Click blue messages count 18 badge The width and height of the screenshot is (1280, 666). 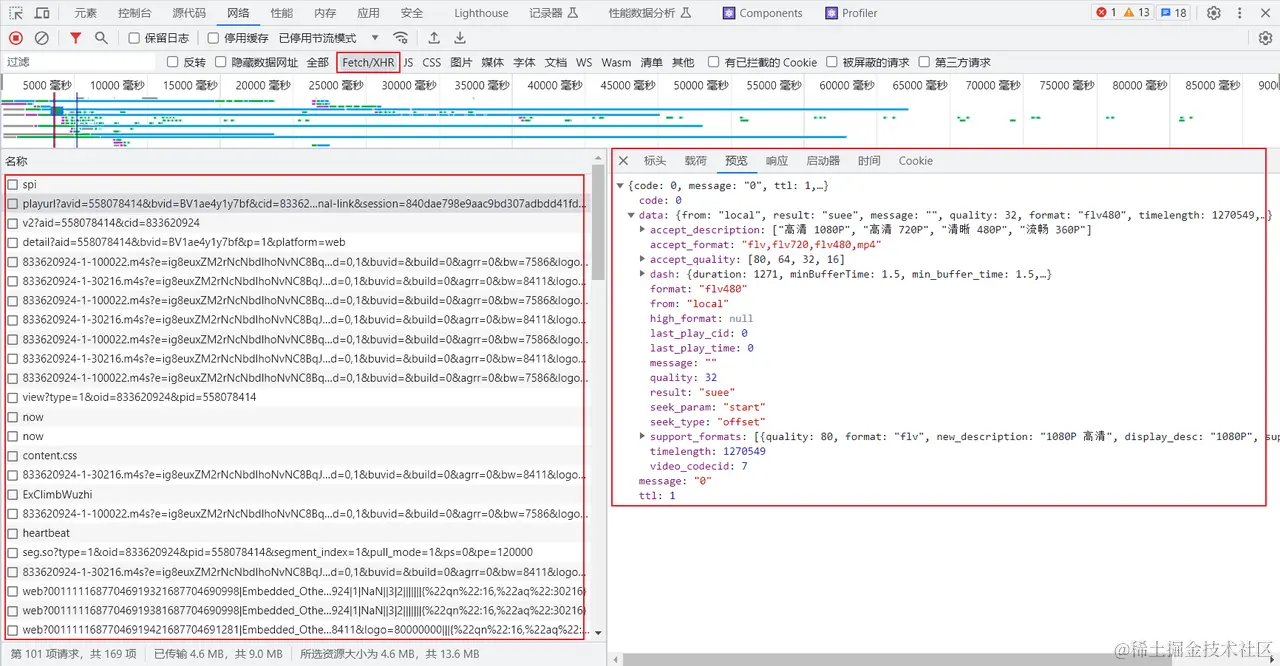click(x=1173, y=13)
